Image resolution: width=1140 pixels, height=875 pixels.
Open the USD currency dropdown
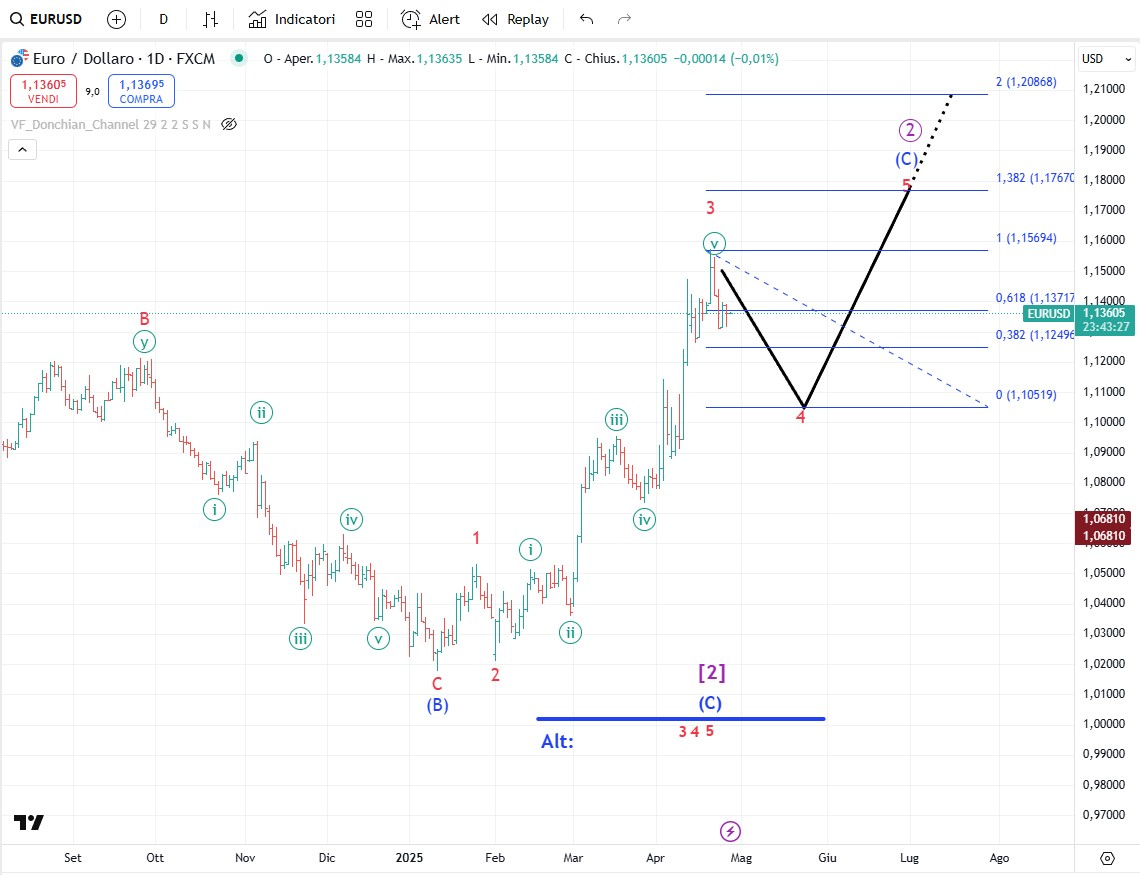point(1106,59)
